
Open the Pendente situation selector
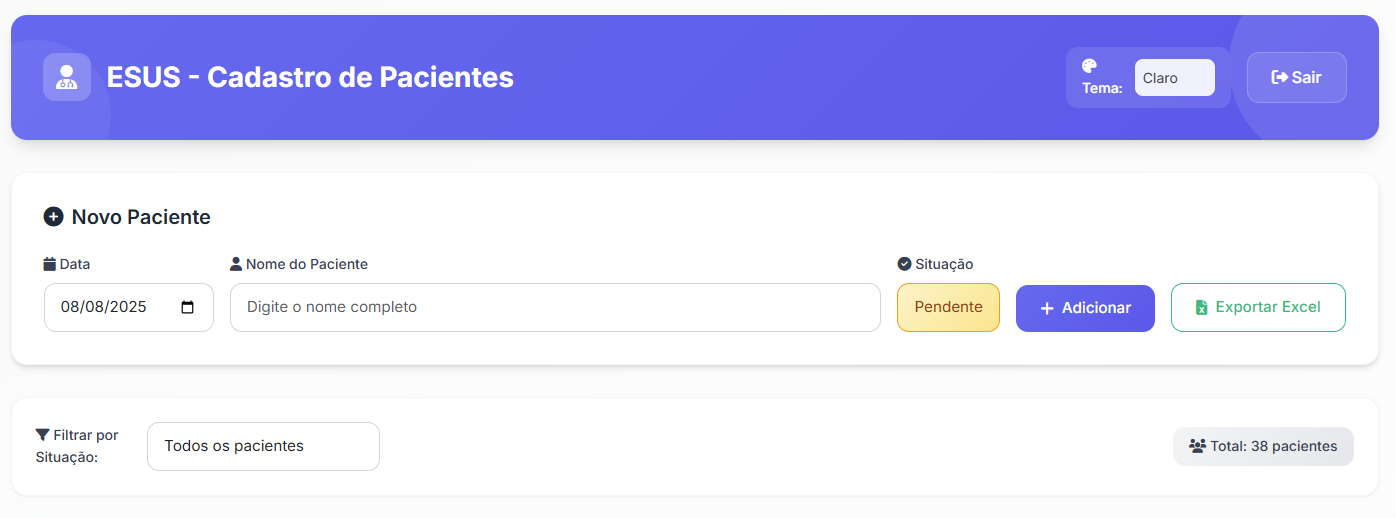pyautogui.click(x=948, y=307)
